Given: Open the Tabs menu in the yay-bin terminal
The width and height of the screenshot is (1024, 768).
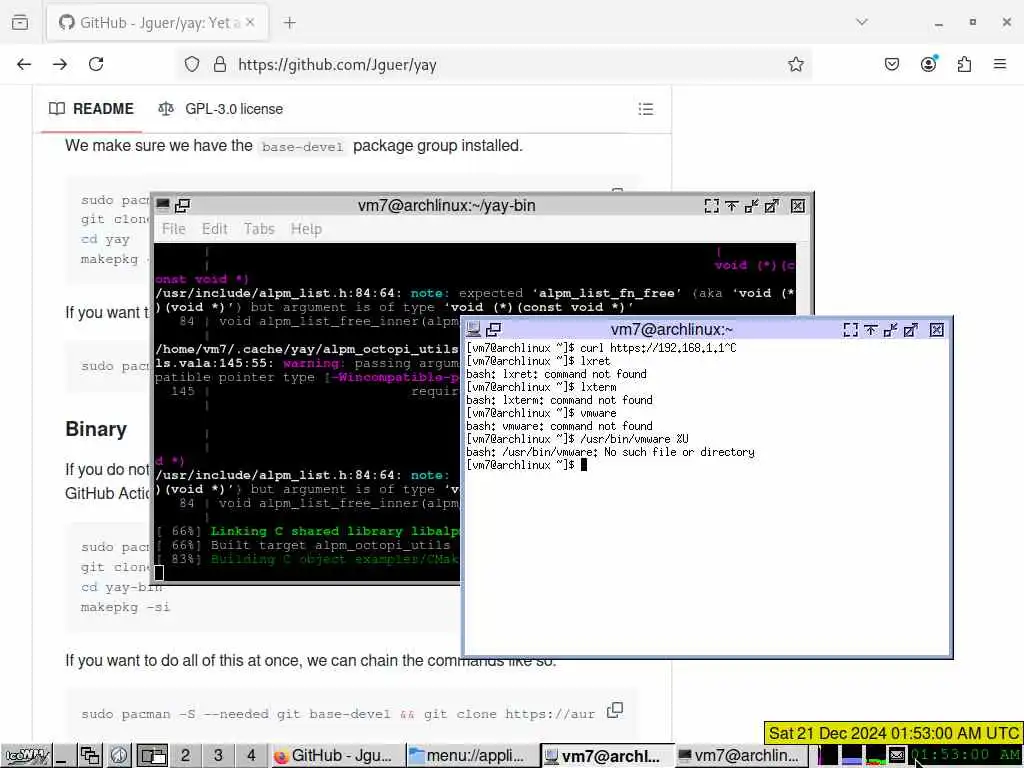Looking at the screenshot, I should tap(259, 229).
